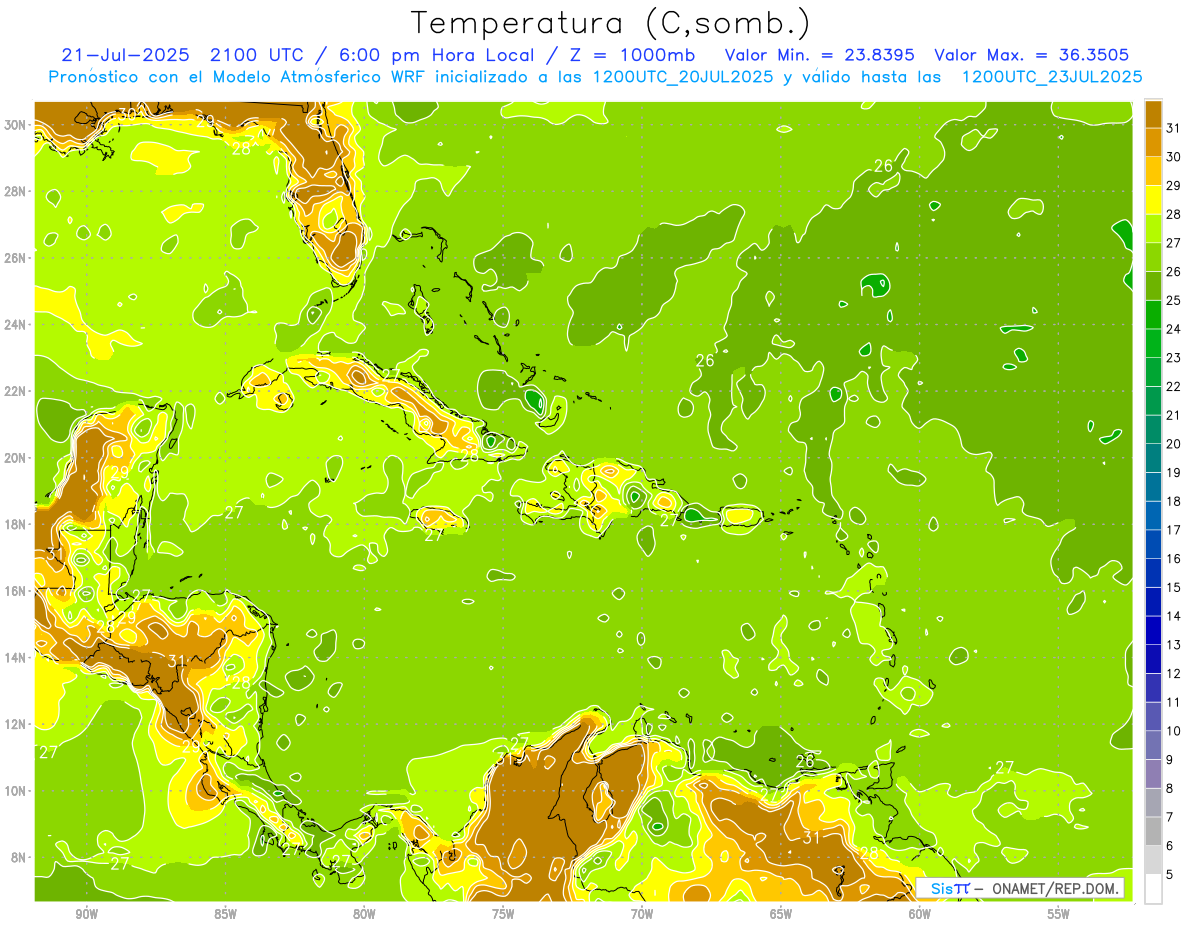Viewport: 1200px width, 927px height.
Task: Click the 70W longitude axis label
Action: coord(642,914)
